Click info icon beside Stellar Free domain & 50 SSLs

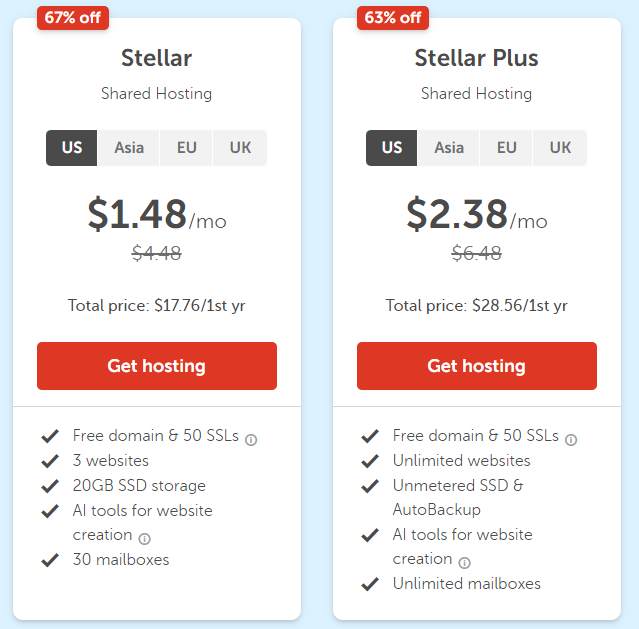click(251, 440)
